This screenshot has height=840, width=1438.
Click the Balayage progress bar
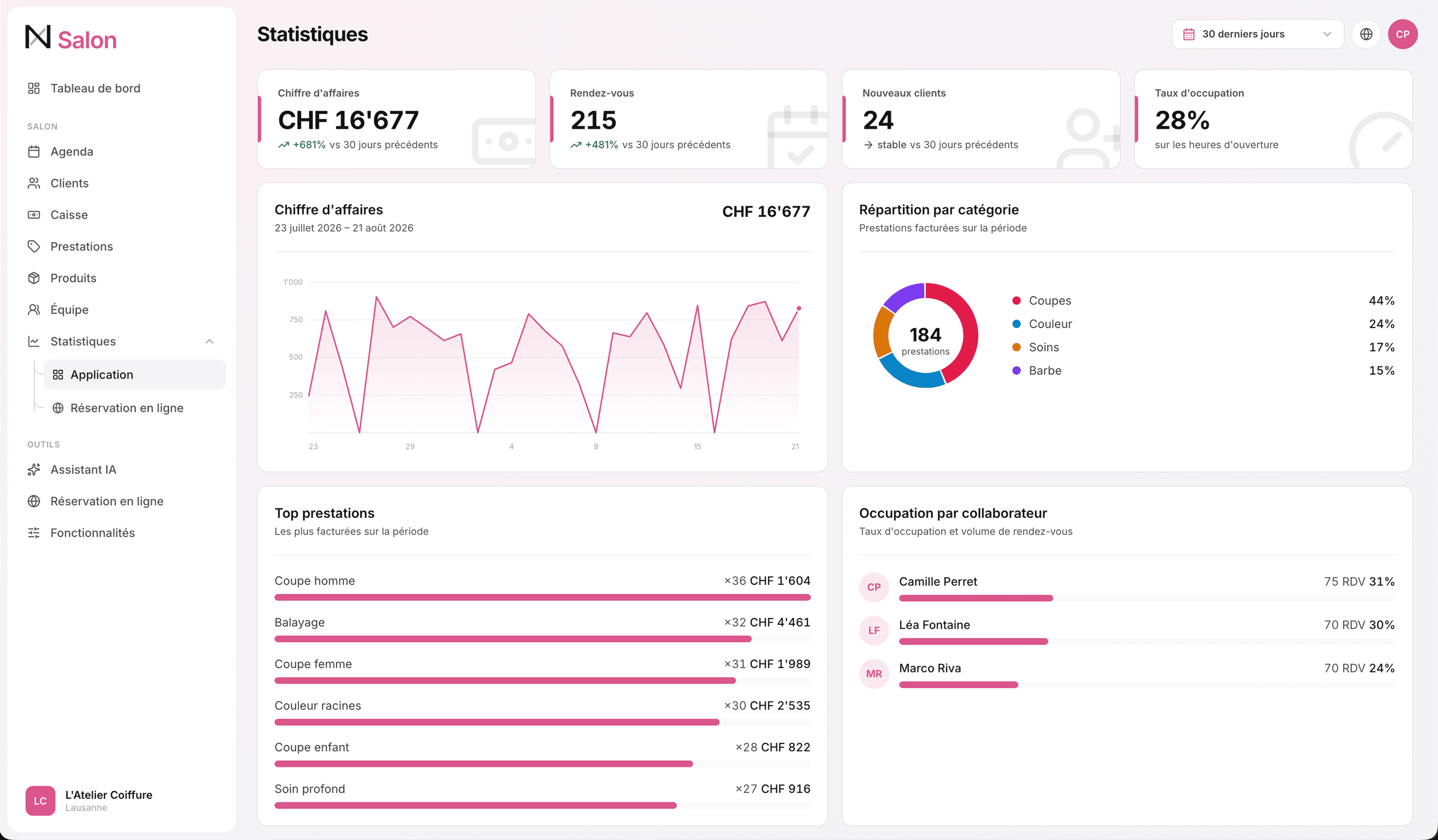click(542, 639)
